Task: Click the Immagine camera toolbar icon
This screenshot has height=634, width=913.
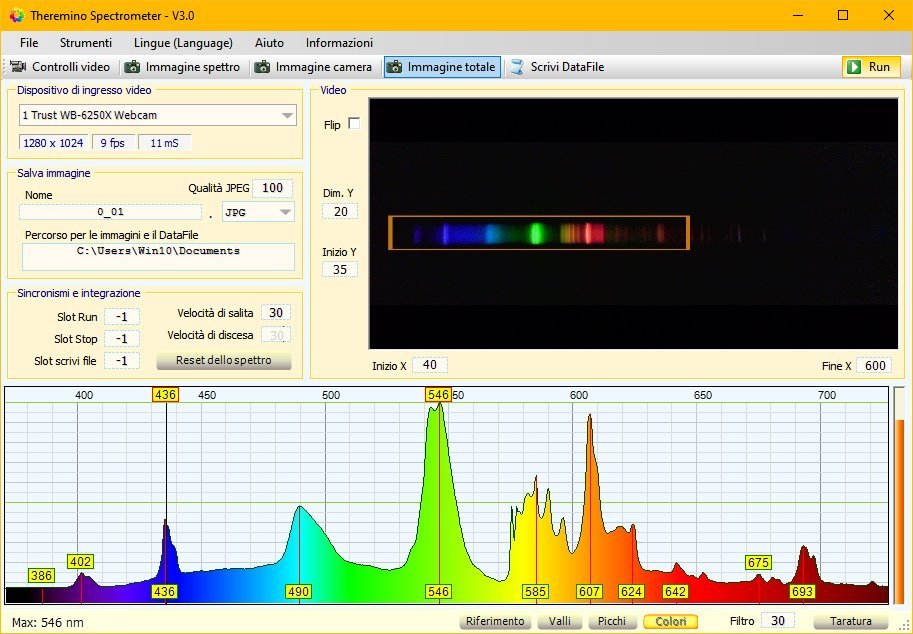Action: (x=262, y=67)
